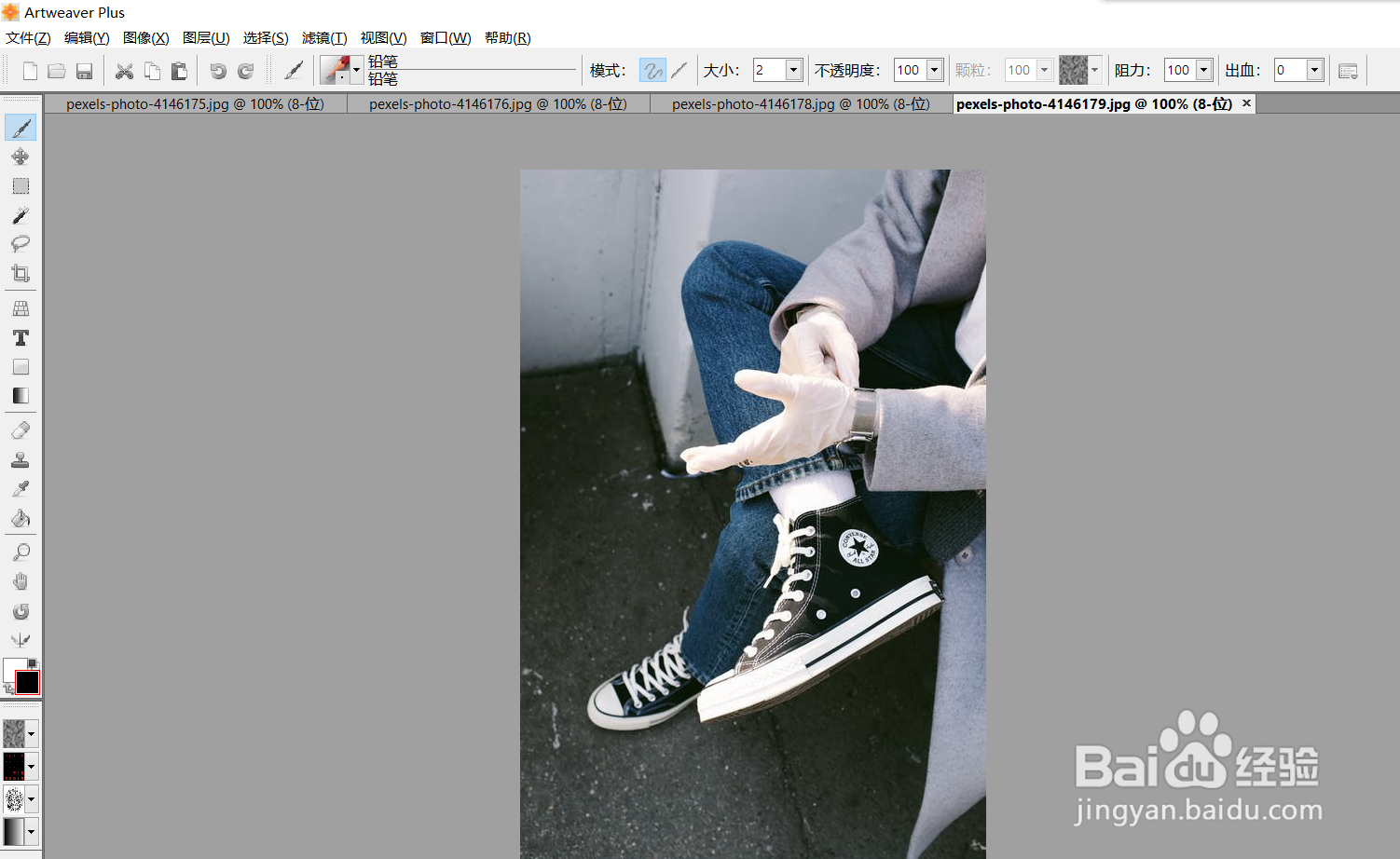Copy using the toolbar copy icon

coord(152,71)
